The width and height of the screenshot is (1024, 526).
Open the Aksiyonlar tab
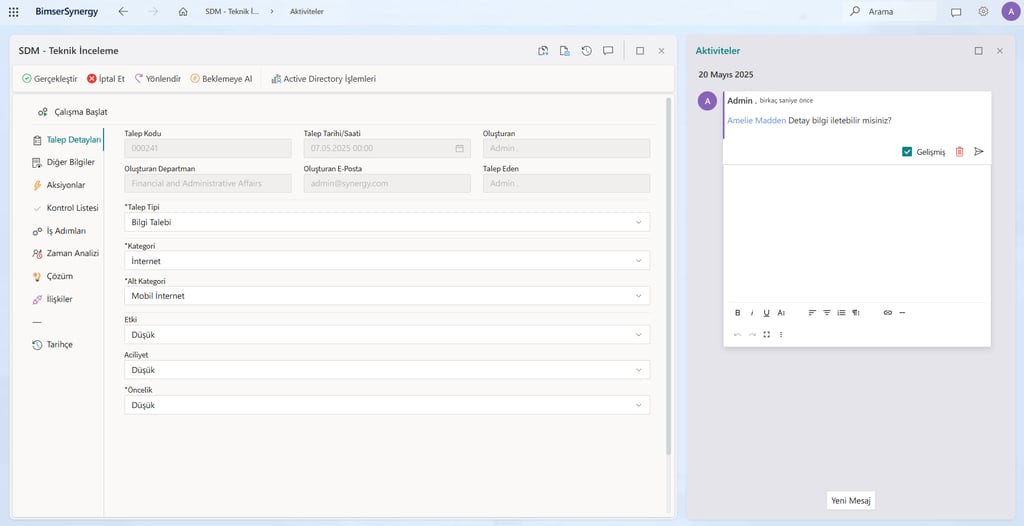pyautogui.click(x=59, y=185)
